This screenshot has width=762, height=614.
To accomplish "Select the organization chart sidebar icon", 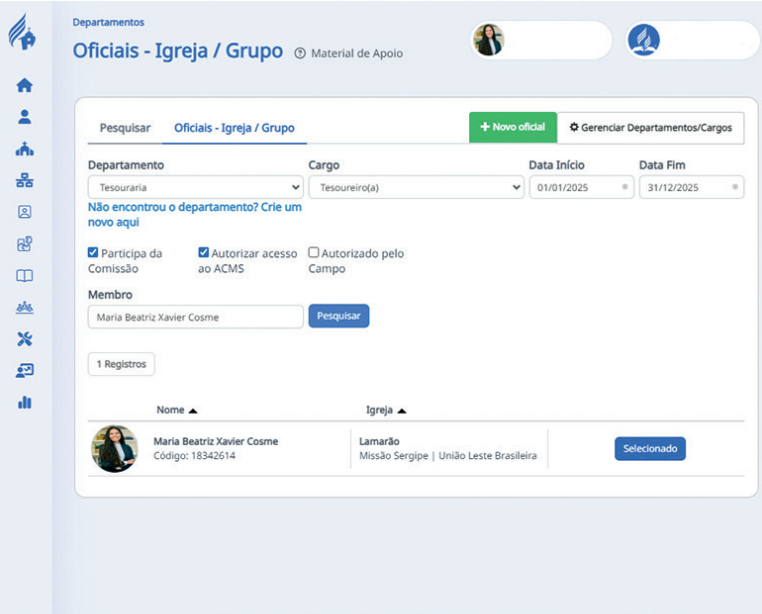I will coord(25,181).
